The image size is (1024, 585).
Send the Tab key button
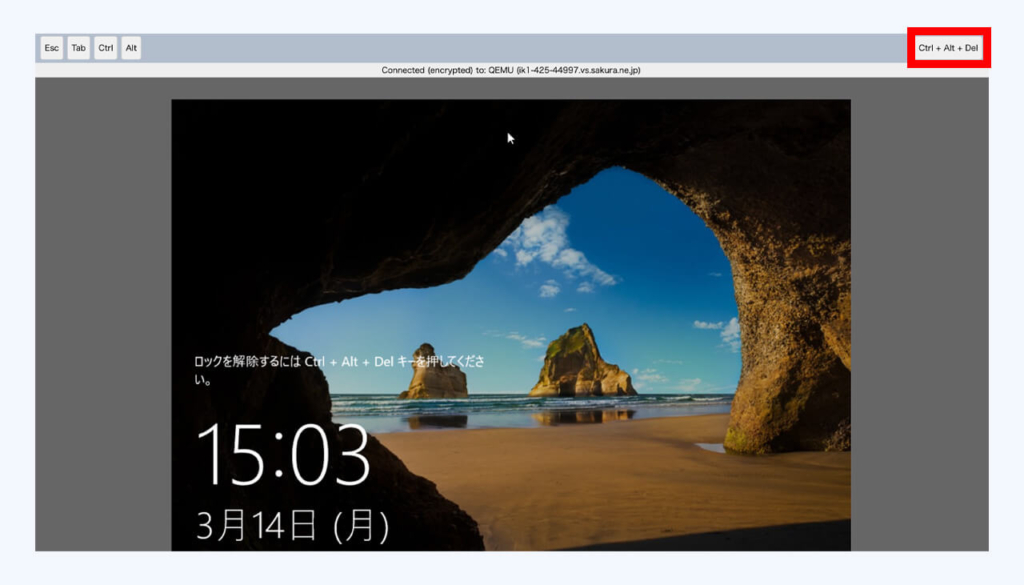pos(78,48)
